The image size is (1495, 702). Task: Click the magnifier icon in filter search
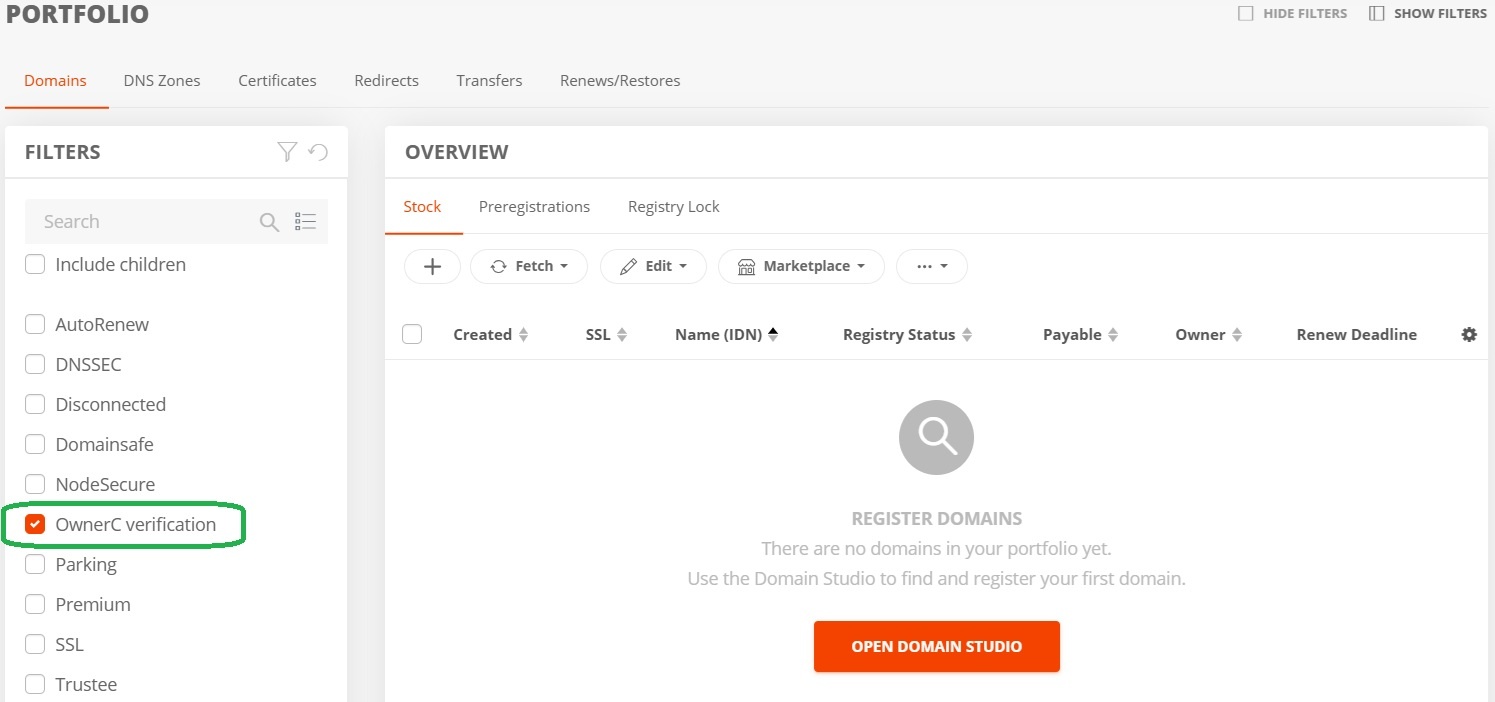(269, 222)
